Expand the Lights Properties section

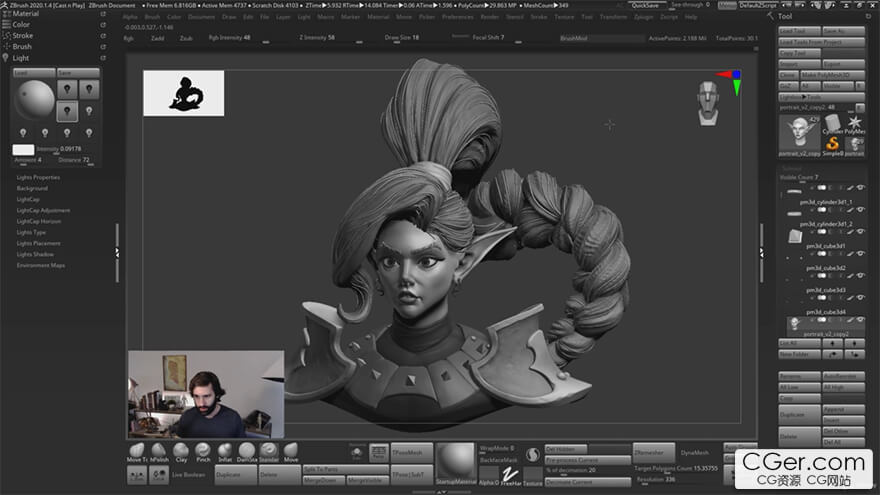click(38, 177)
